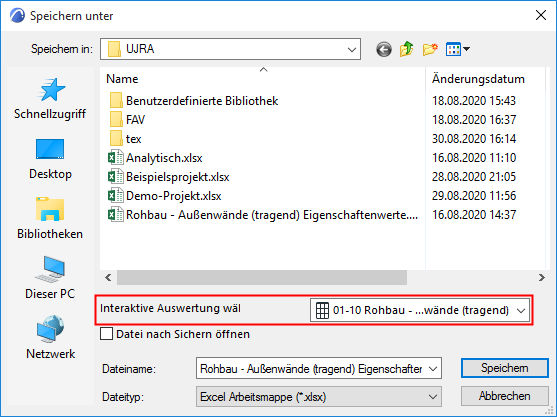Open the view menu icon
This screenshot has height=417, width=557.
[458, 49]
